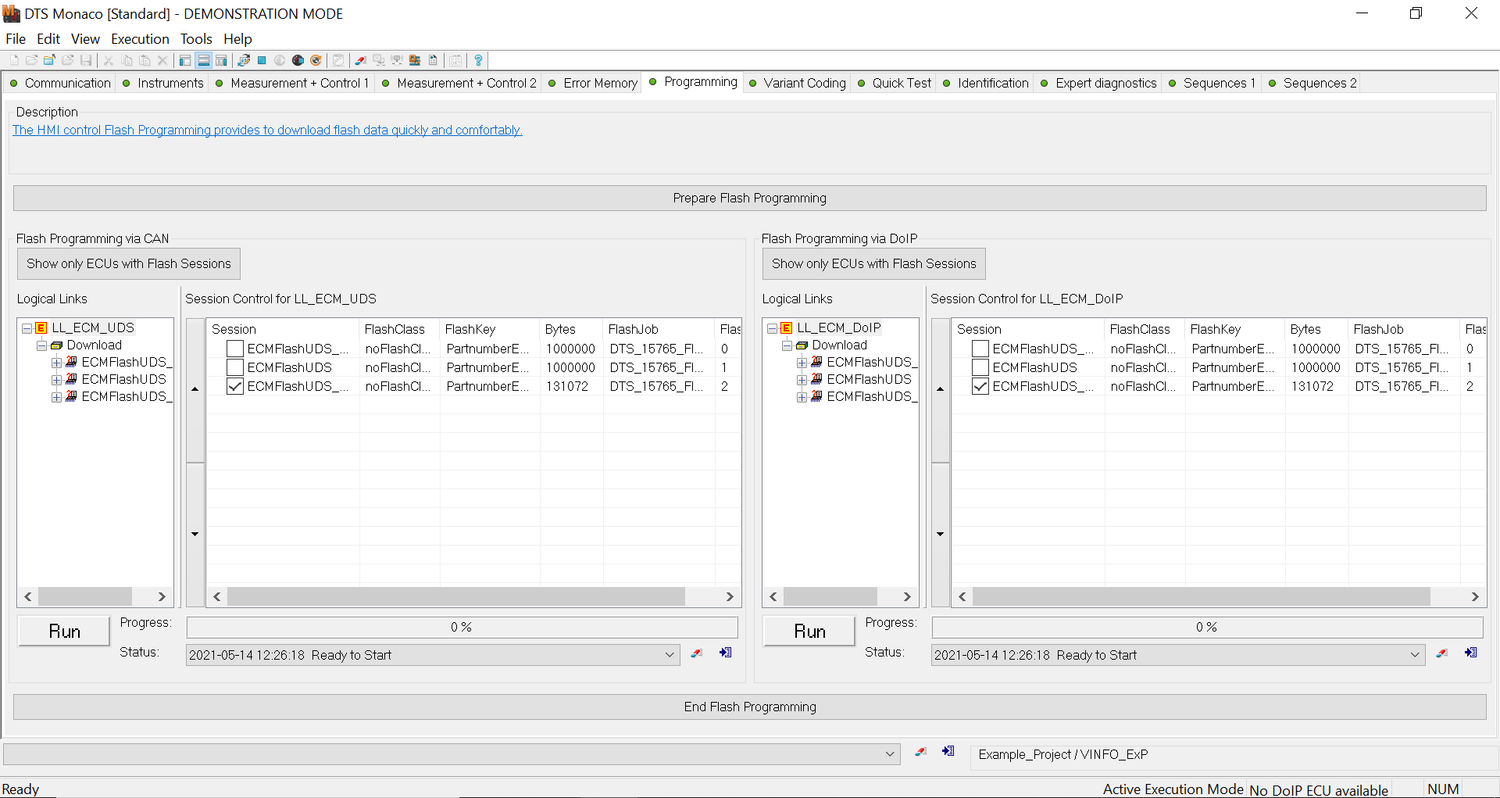
Task: Click the CAN flash progress bar
Action: tap(461, 627)
